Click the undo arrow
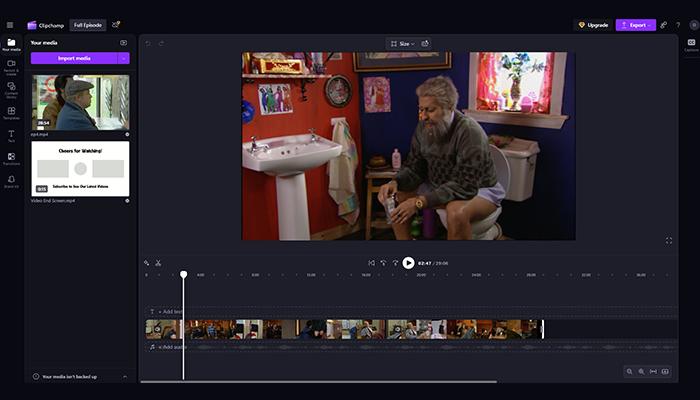The height and width of the screenshot is (400, 700). 148,43
